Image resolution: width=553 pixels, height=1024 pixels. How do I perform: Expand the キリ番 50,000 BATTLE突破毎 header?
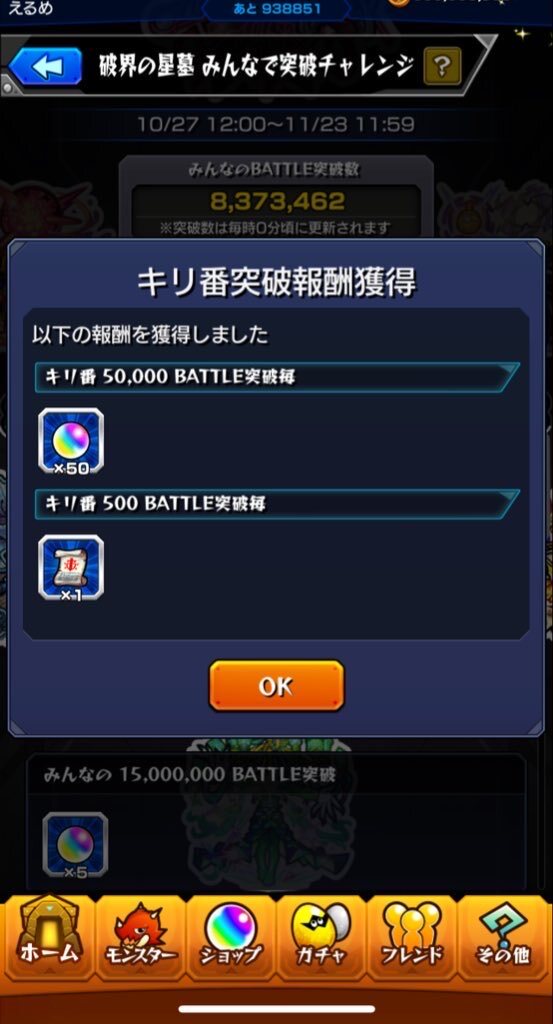[x=277, y=377]
